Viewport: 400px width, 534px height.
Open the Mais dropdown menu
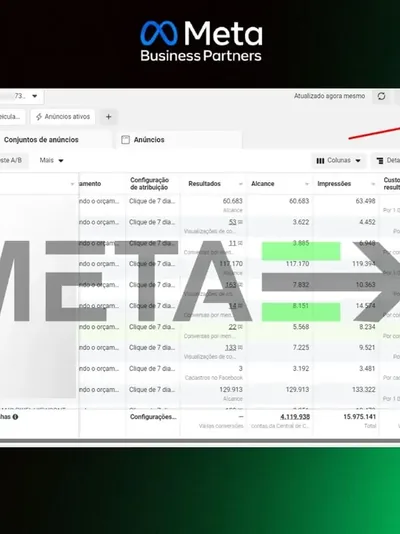pyautogui.click(x=51, y=160)
